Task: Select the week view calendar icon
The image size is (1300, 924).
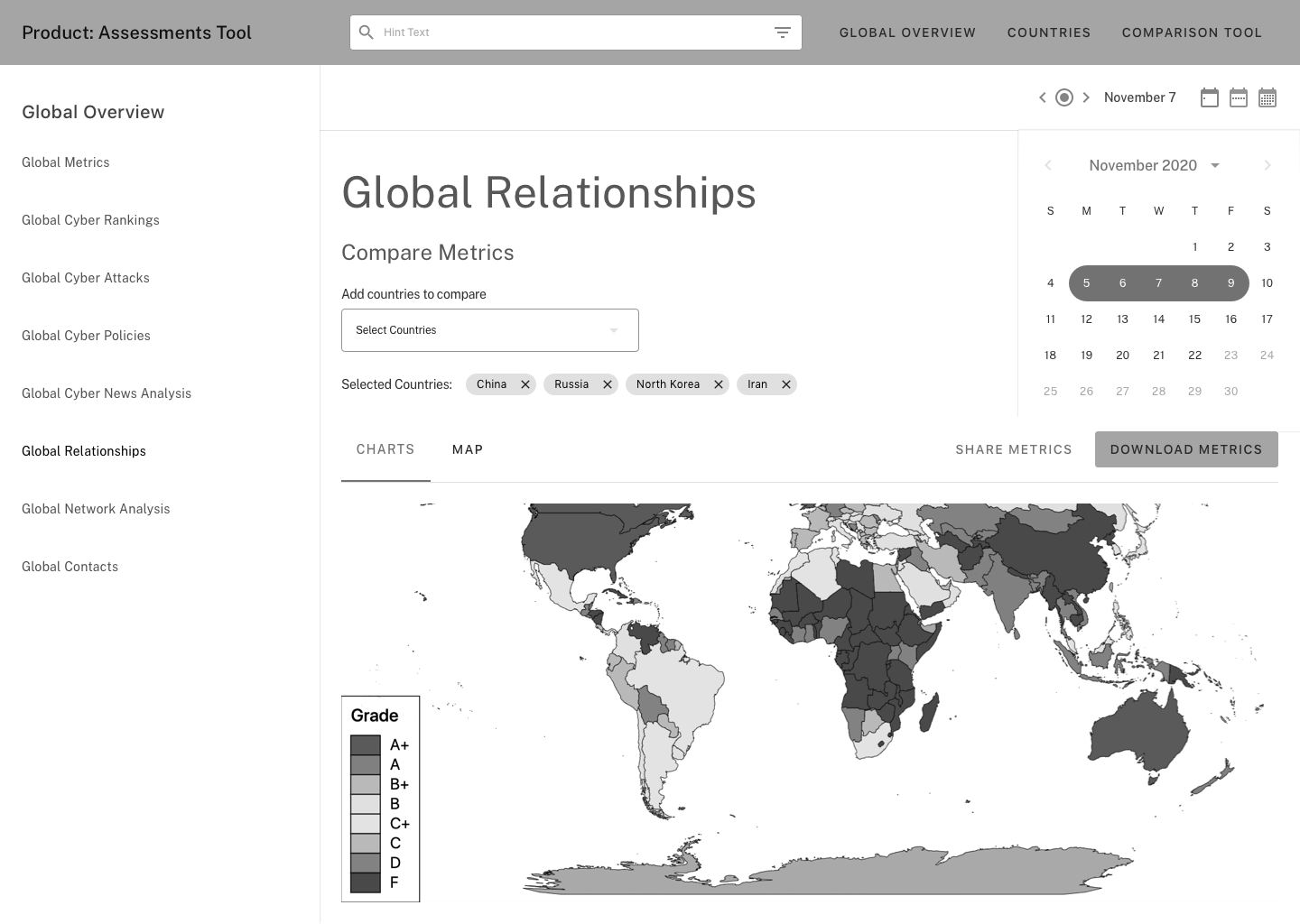Action: [1239, 97]
